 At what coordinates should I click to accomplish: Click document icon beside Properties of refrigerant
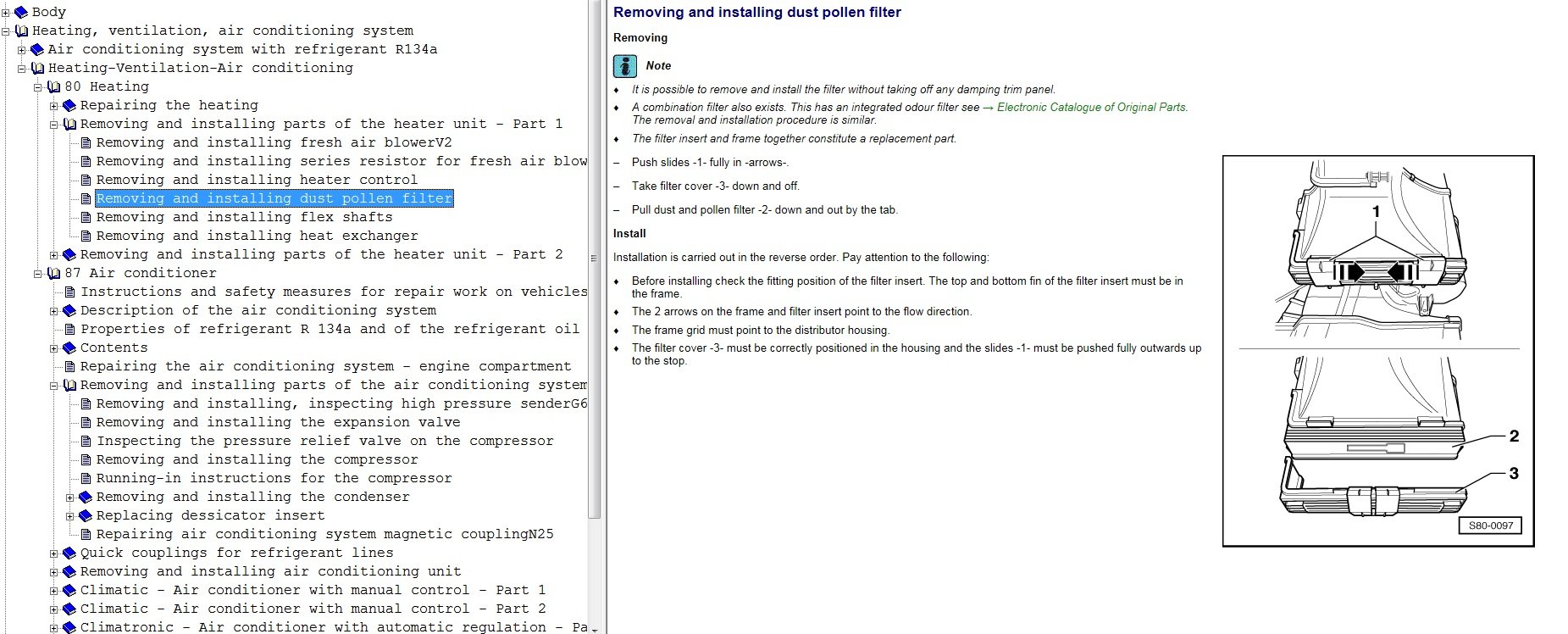(x=69, y=330)
